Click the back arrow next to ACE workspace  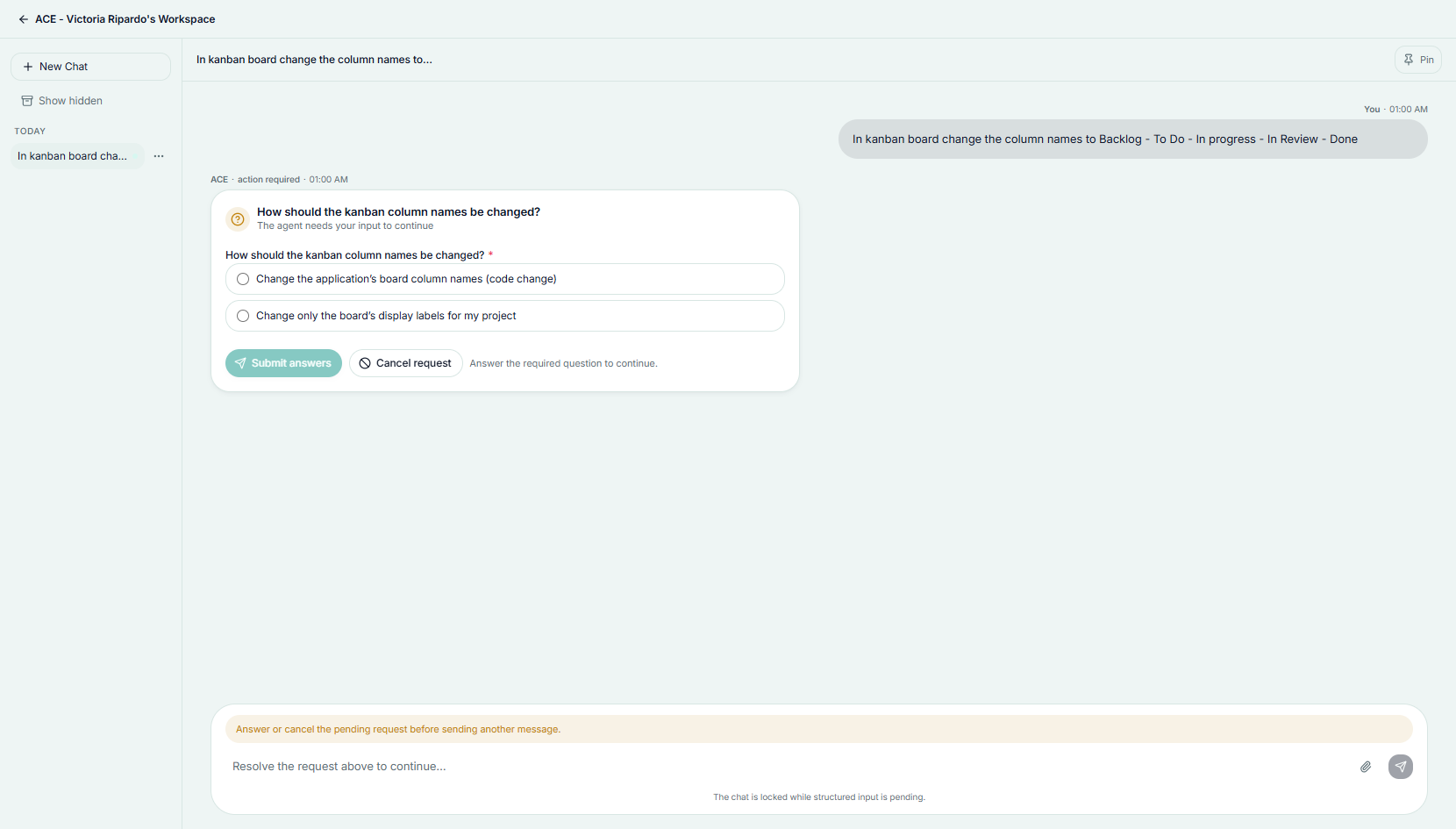[24, 19]
